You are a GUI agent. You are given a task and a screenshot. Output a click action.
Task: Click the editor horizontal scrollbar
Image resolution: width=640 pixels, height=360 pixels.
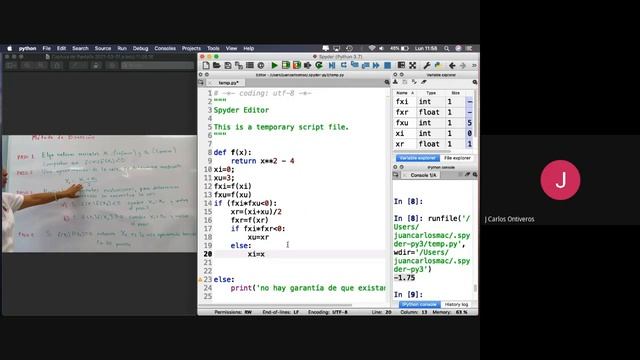click(283, 305)
